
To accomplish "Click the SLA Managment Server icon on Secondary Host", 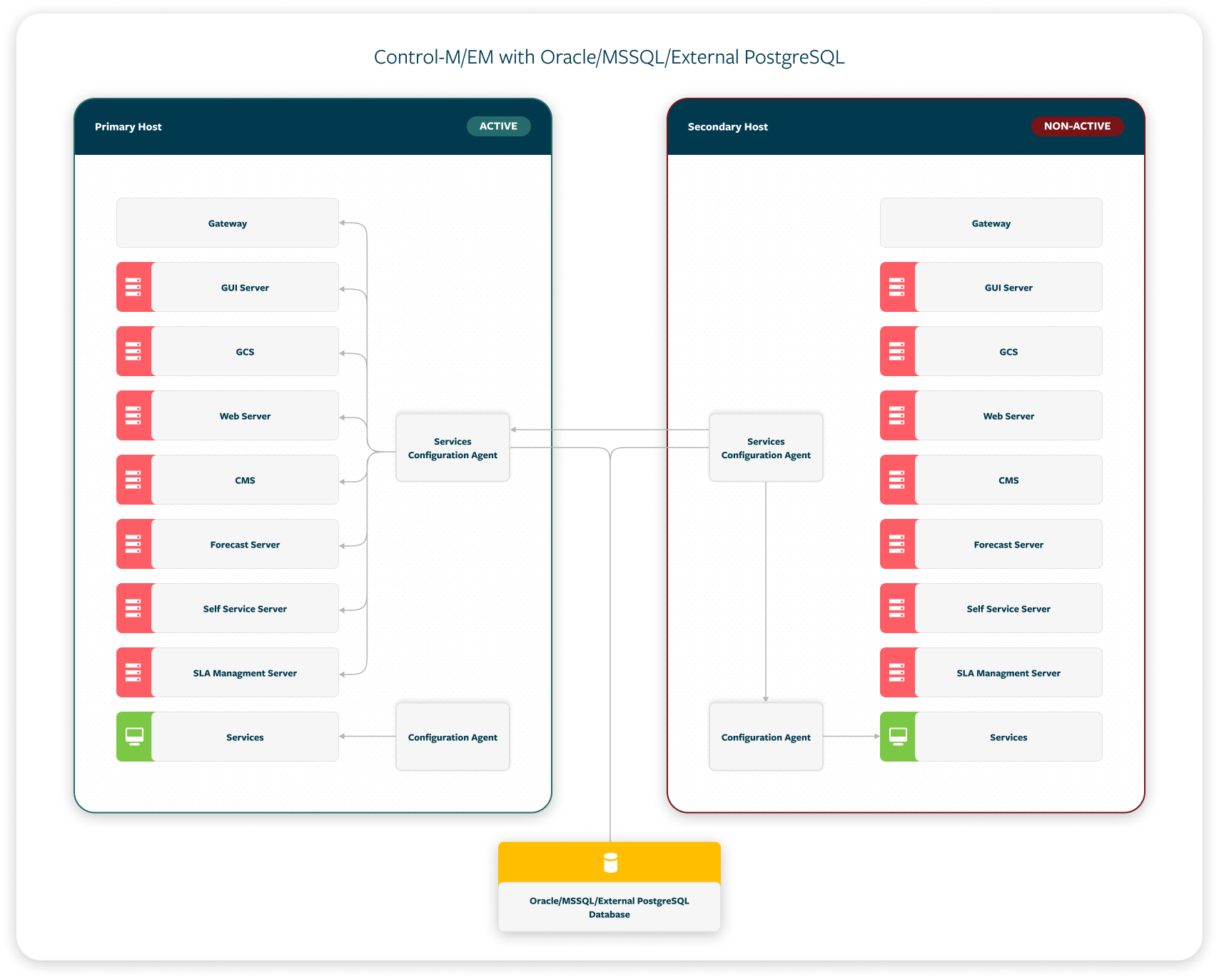I will (x=898, y=672).
